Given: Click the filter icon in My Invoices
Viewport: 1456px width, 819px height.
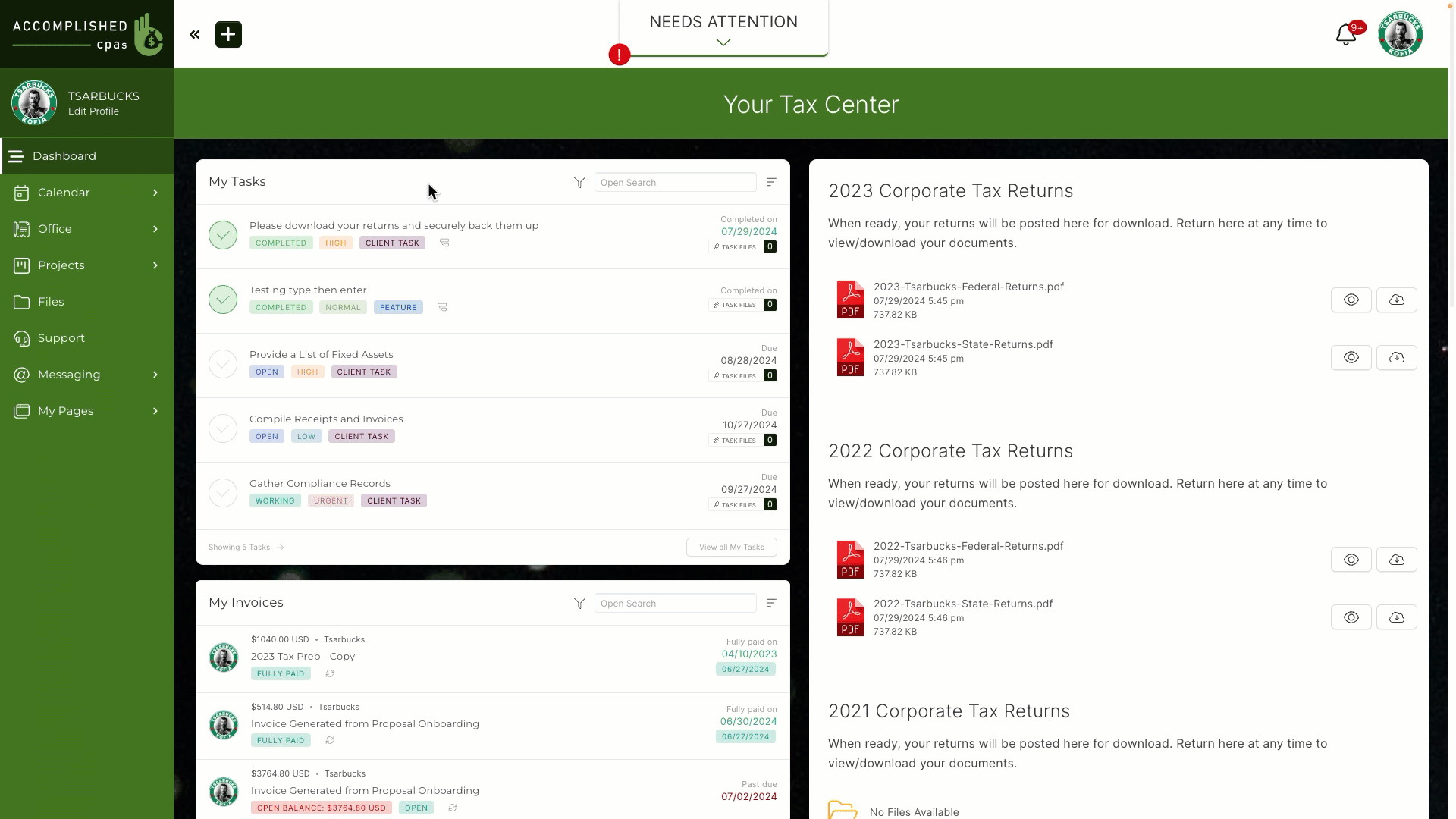Looking at the screenshot, I should point(579,603).
